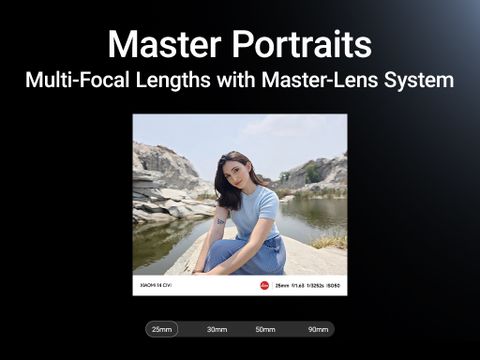Click the XIAOMI 14 CIVI watermark text
The image size is (480, 360).
156,285
